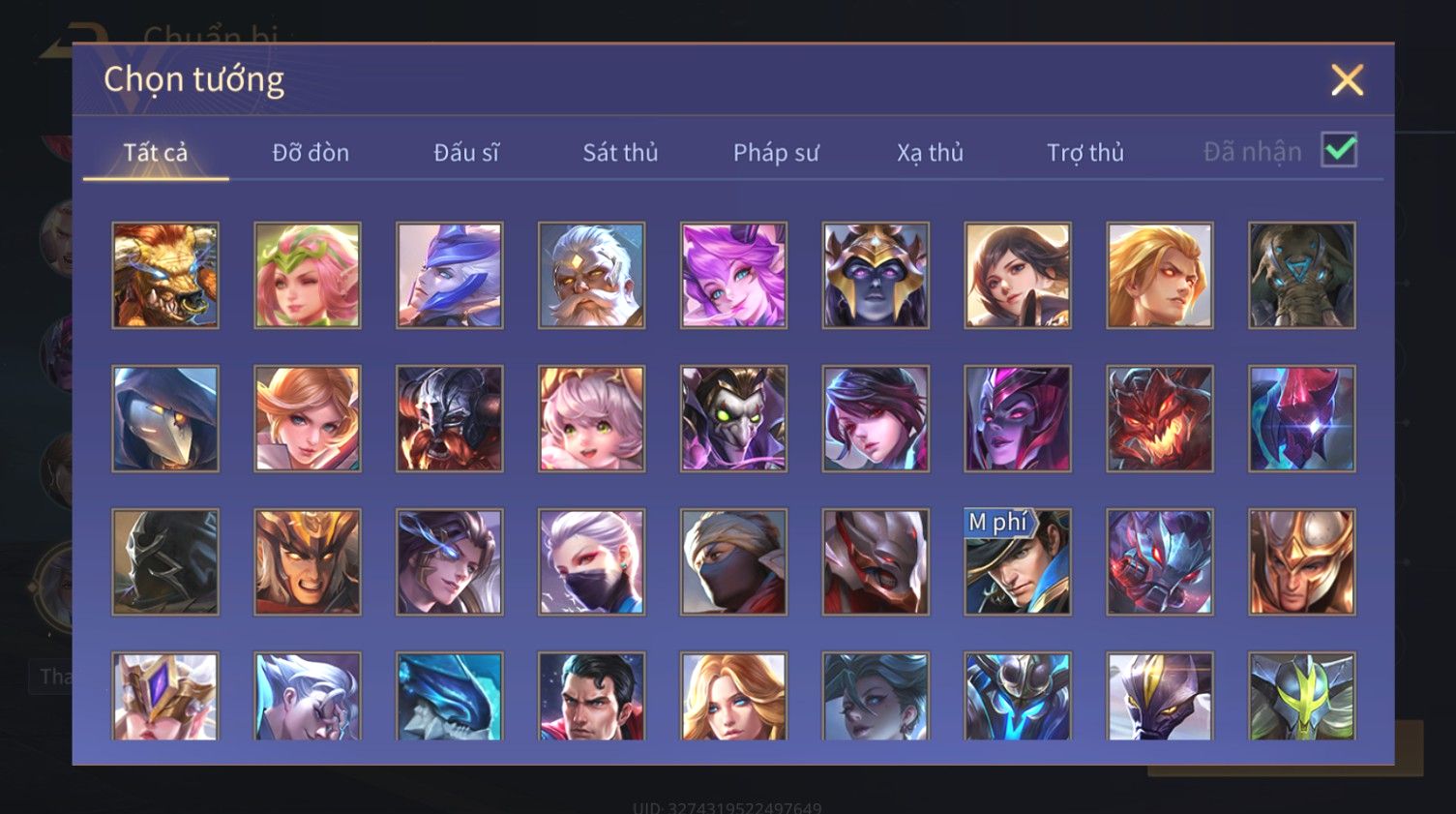Viewport: 1456px width, 814px height.
Task: Open the 'Trợ thủ' tab
Action: click(1085, 152)
